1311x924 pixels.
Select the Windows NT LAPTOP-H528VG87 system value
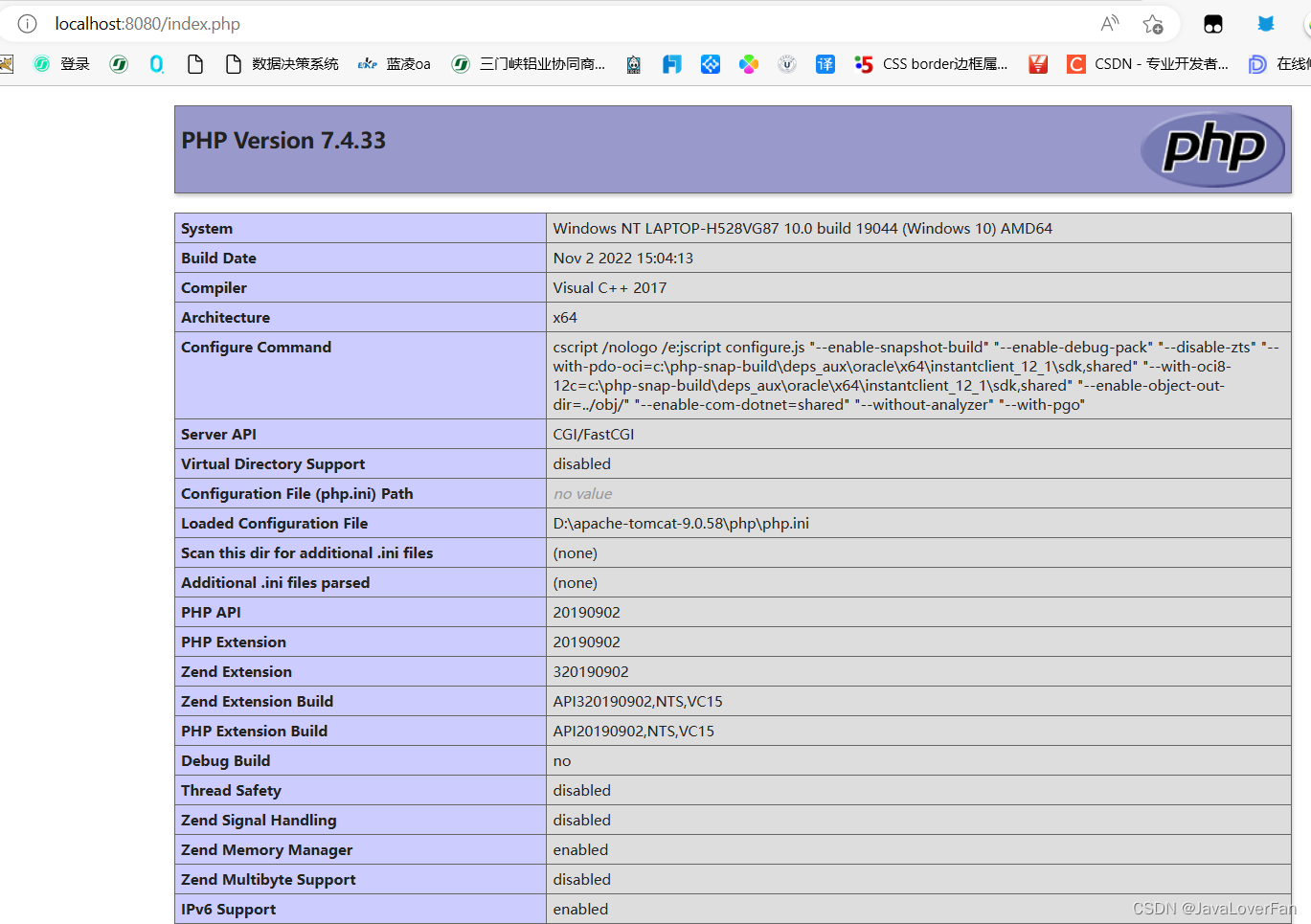(x=802, y=228)
